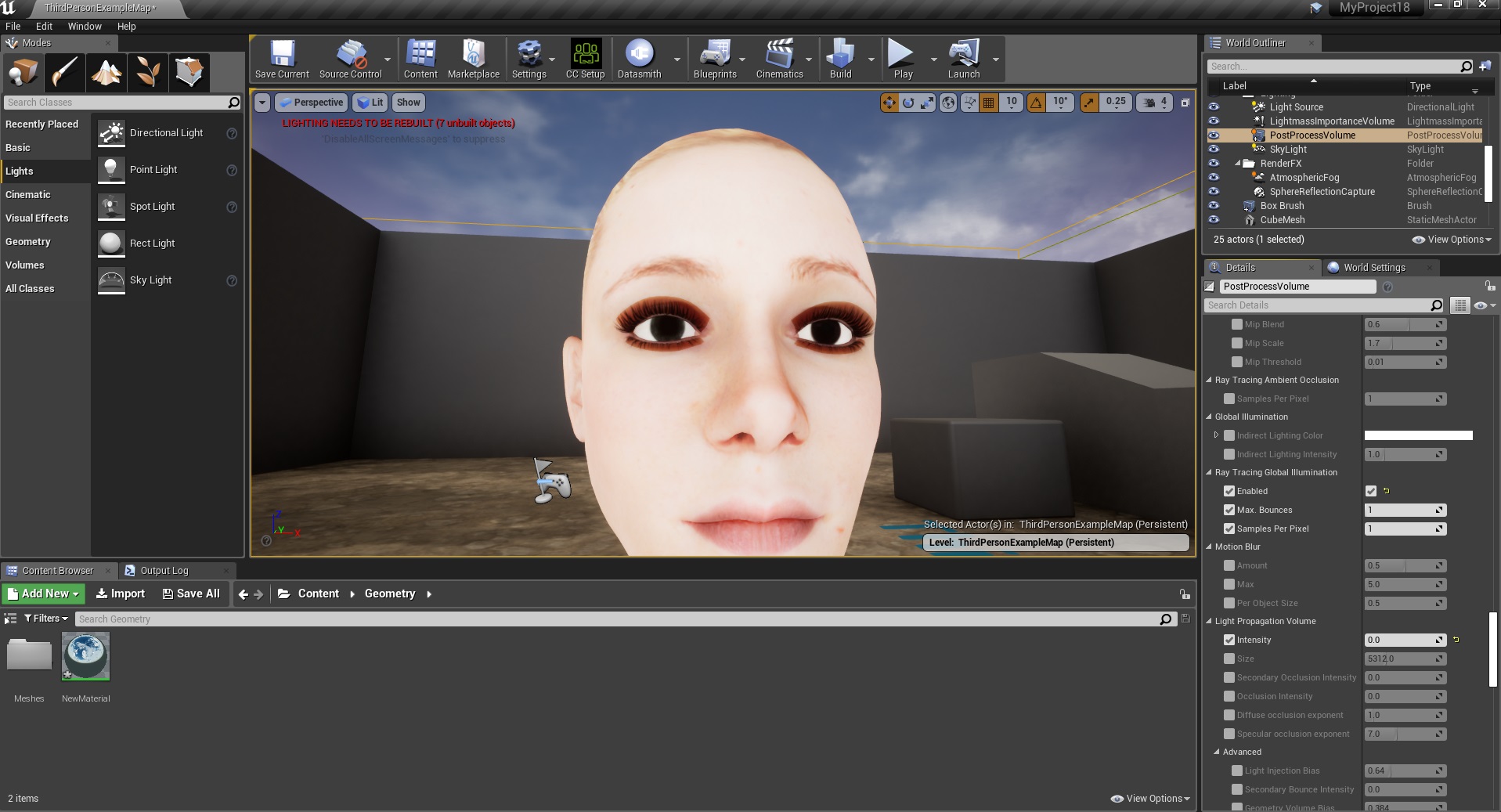This screenshot has height=812, width=1501.
Task: Open the Perspective view mode dropdown
Action: (x=311, y=103)
